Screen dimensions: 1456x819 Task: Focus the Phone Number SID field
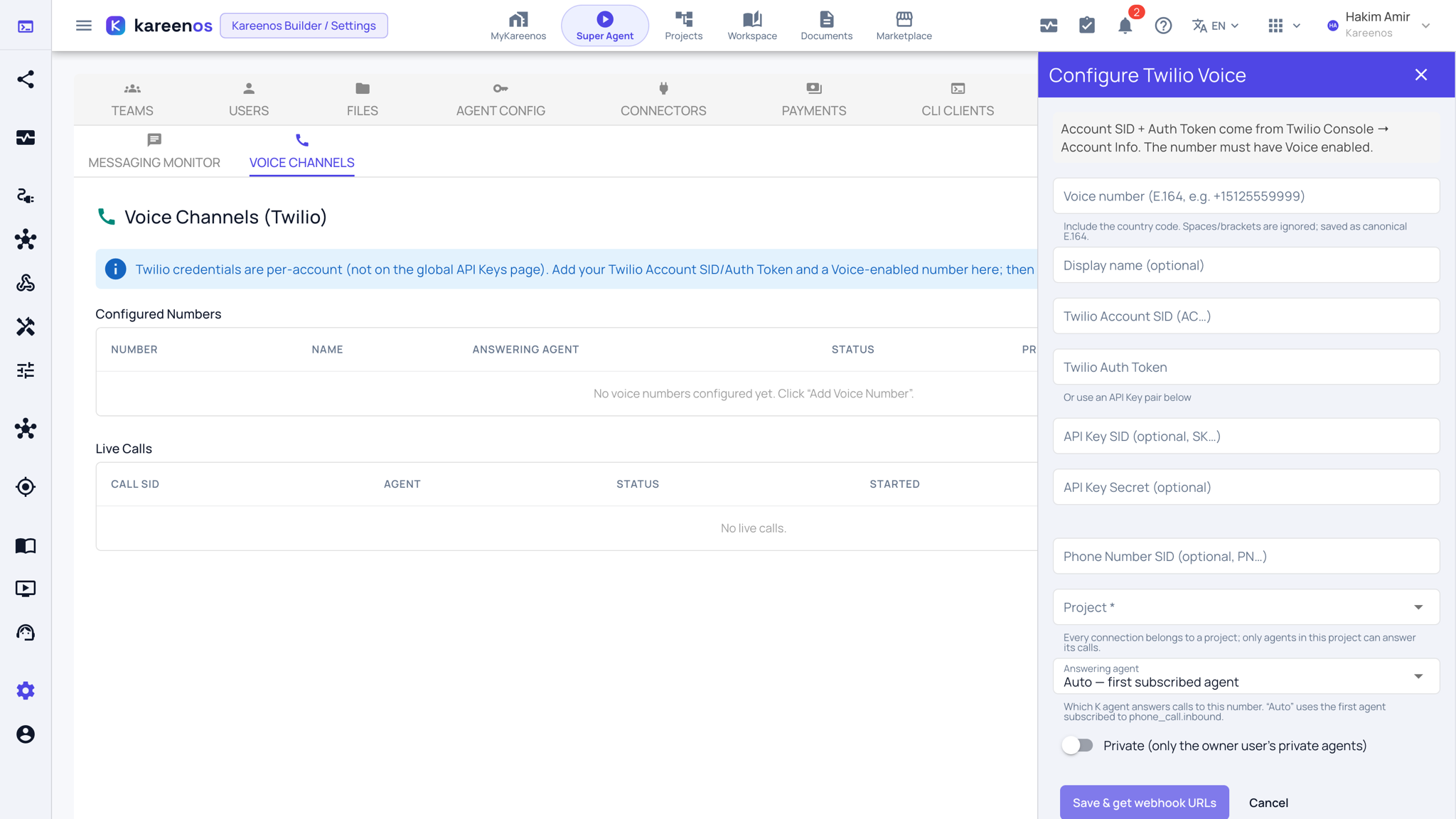click(x=1246, y=556)
